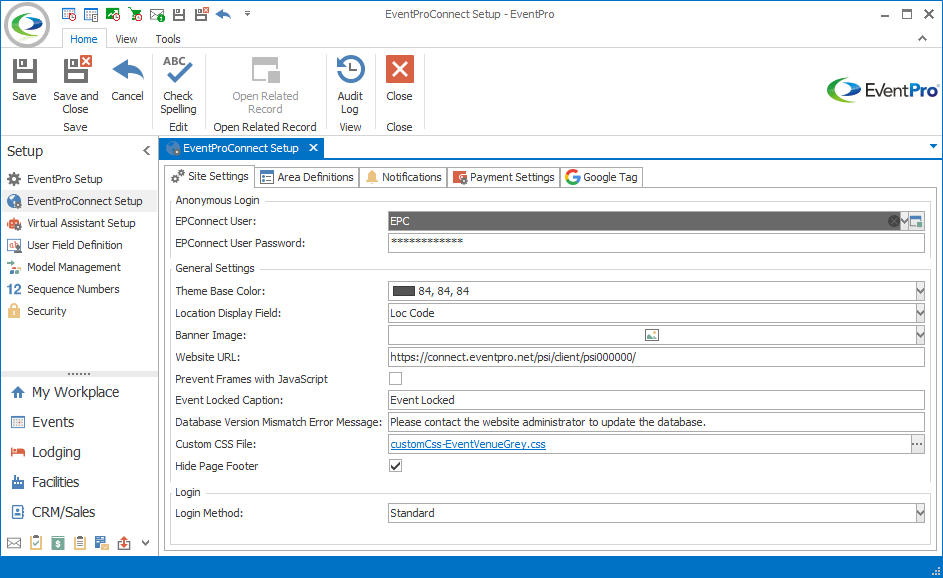This screenshot has height=578, width=943.
Task: Open document tab list dropdown arrow
Action: point(933,146)
